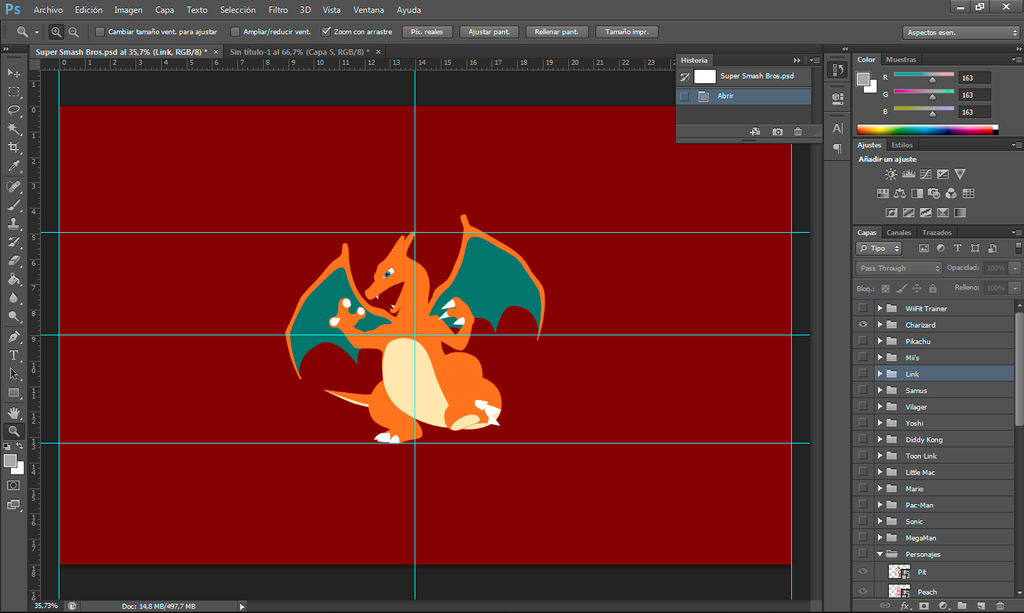Click the G value input field
Viewport: 1024px width, 613px height.
click(974, 95)
